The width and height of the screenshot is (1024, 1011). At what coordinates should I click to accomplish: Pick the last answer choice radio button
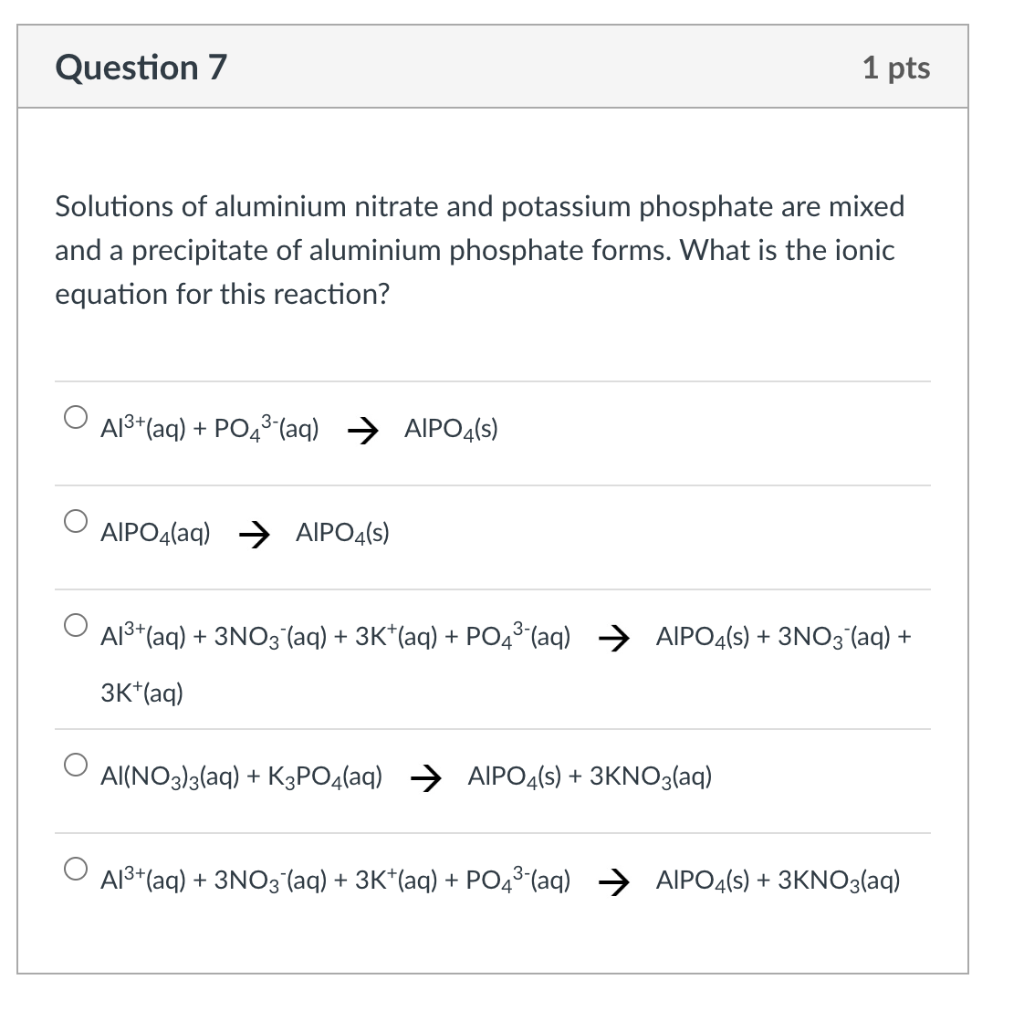coord(75,869)
